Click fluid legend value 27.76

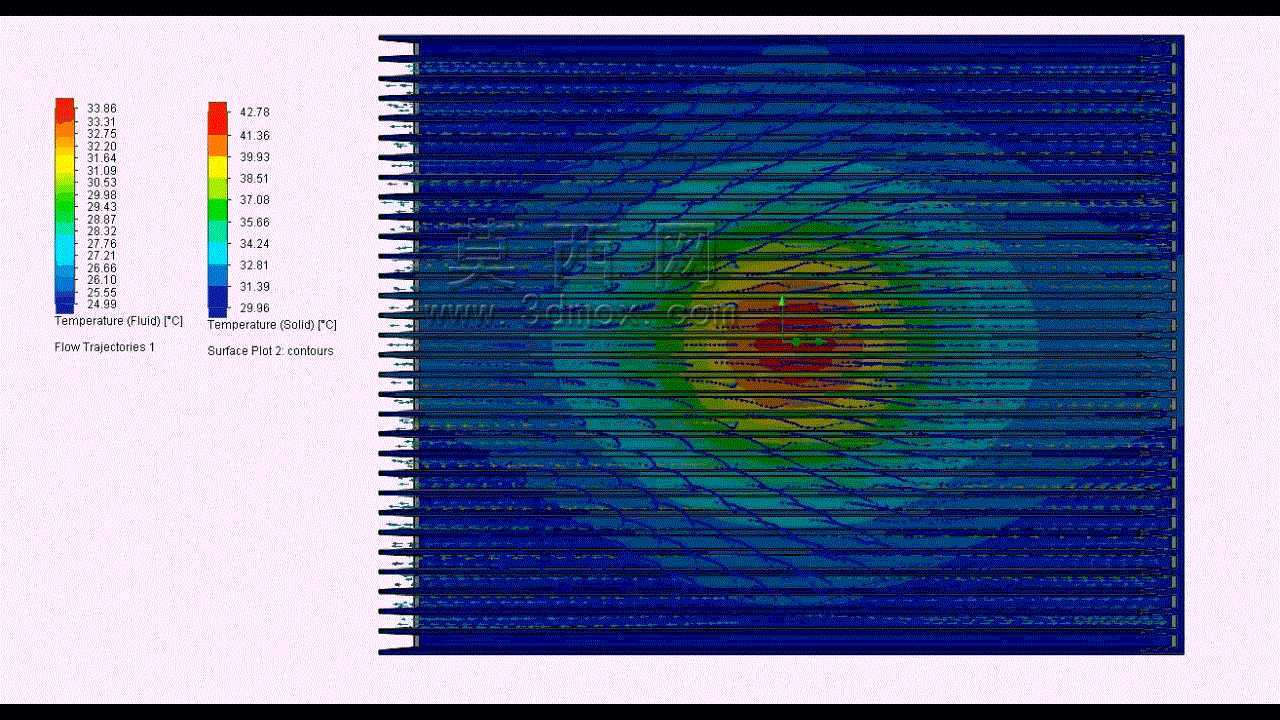pos(102,244)
